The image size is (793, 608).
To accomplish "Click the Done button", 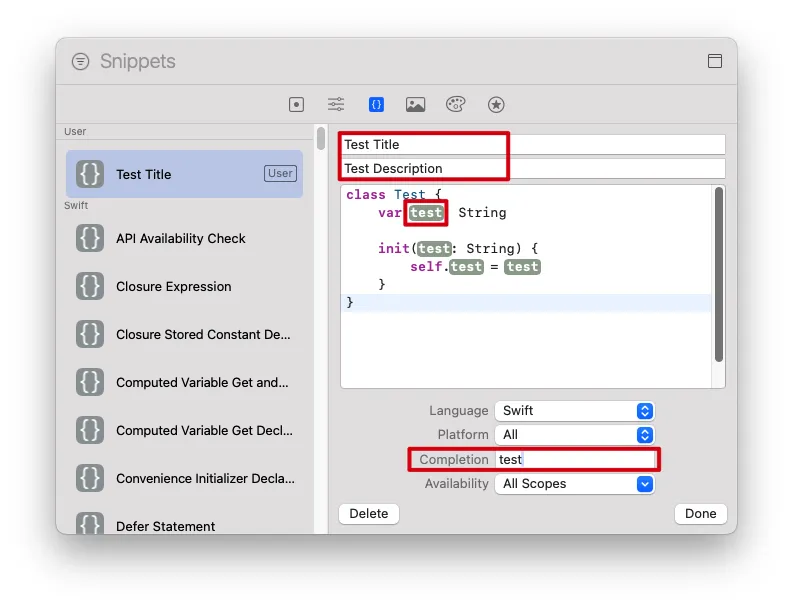I will [x=700, y=513].
